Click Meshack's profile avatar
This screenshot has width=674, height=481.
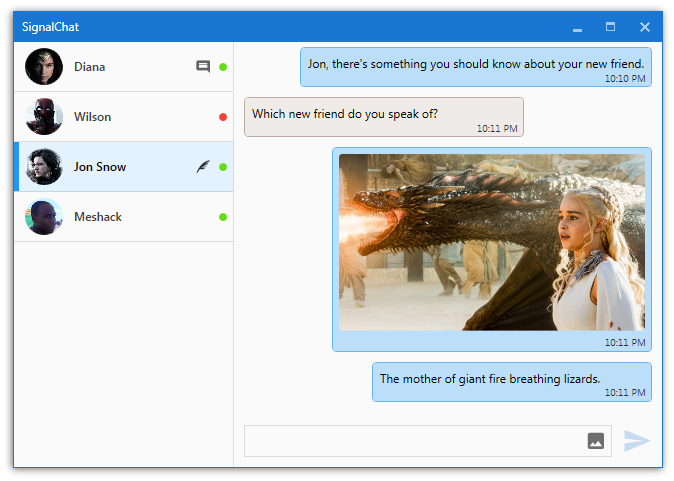(x=44, y=217)
